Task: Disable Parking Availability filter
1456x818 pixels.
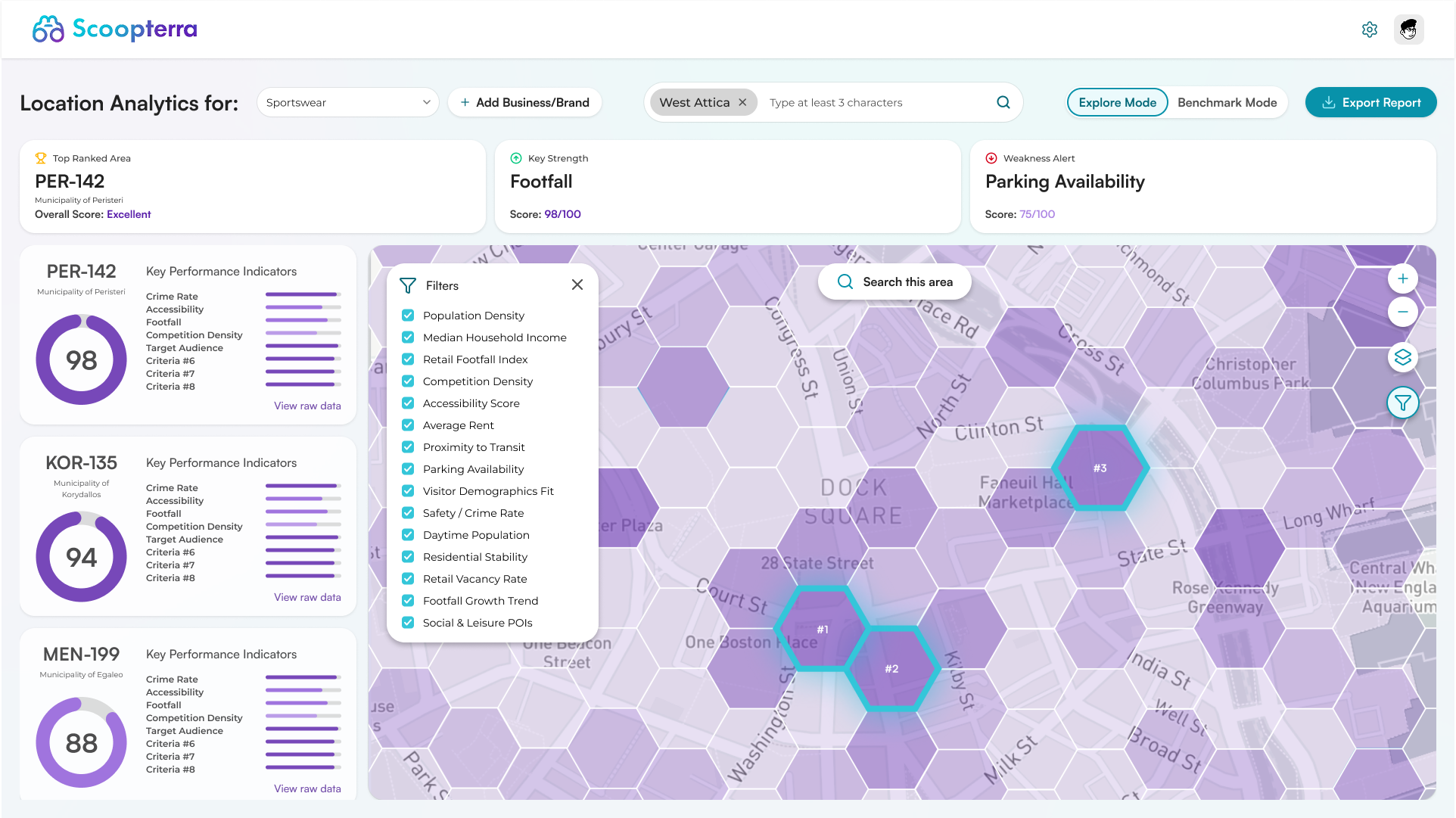Action: tap(408, 469)
